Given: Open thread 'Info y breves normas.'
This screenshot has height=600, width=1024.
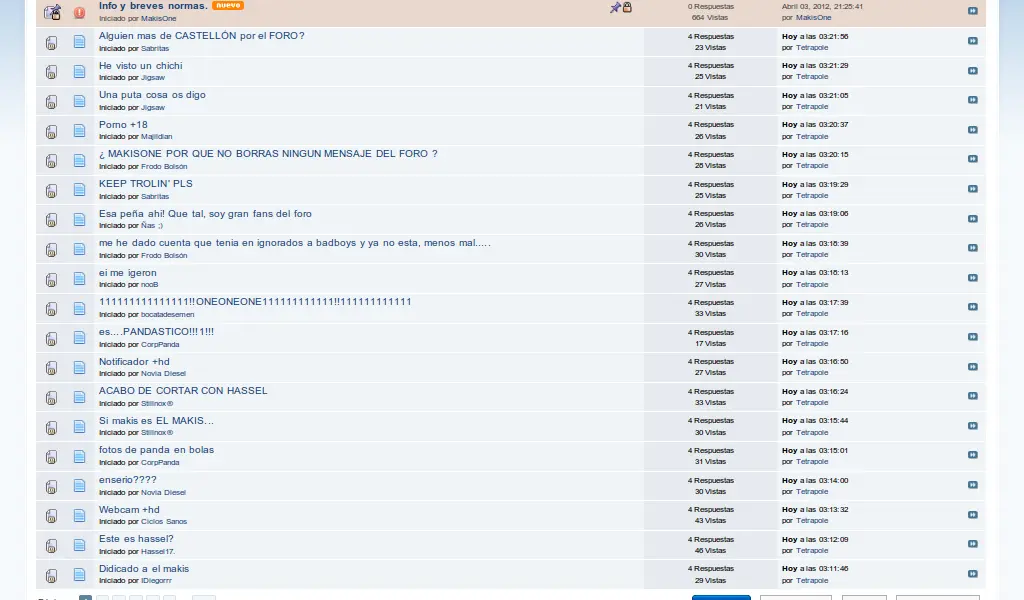Looking at the screenshot, I should (x=153, y=6).
